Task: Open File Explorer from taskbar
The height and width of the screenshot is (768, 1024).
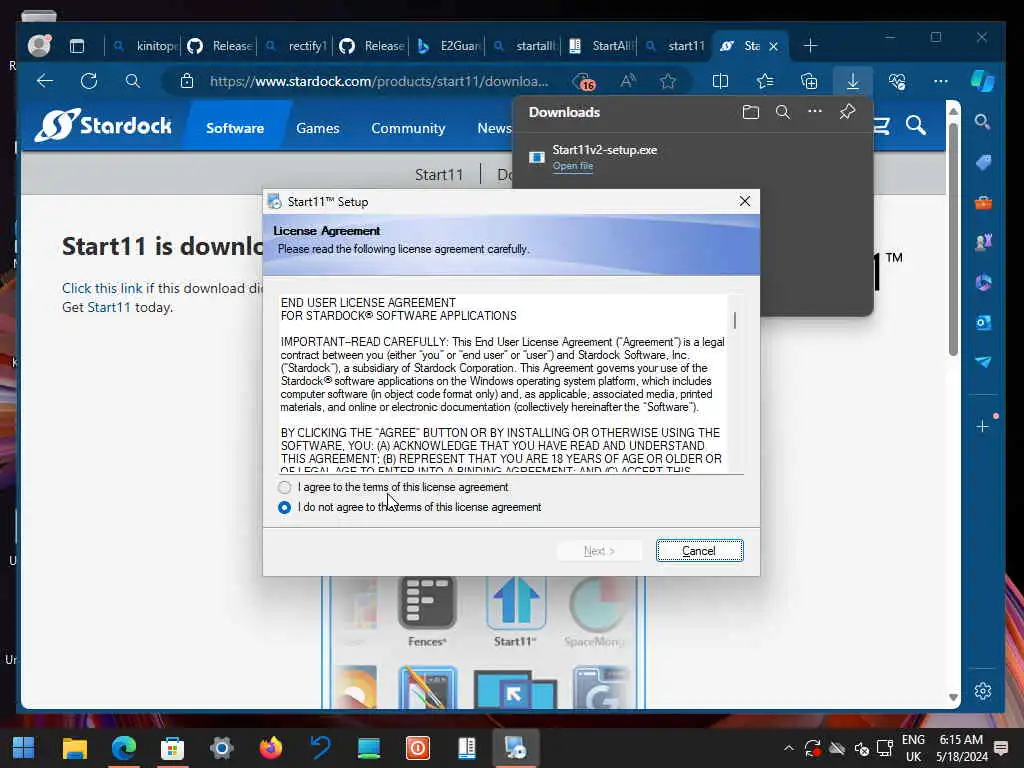Action: coord(74,748)
